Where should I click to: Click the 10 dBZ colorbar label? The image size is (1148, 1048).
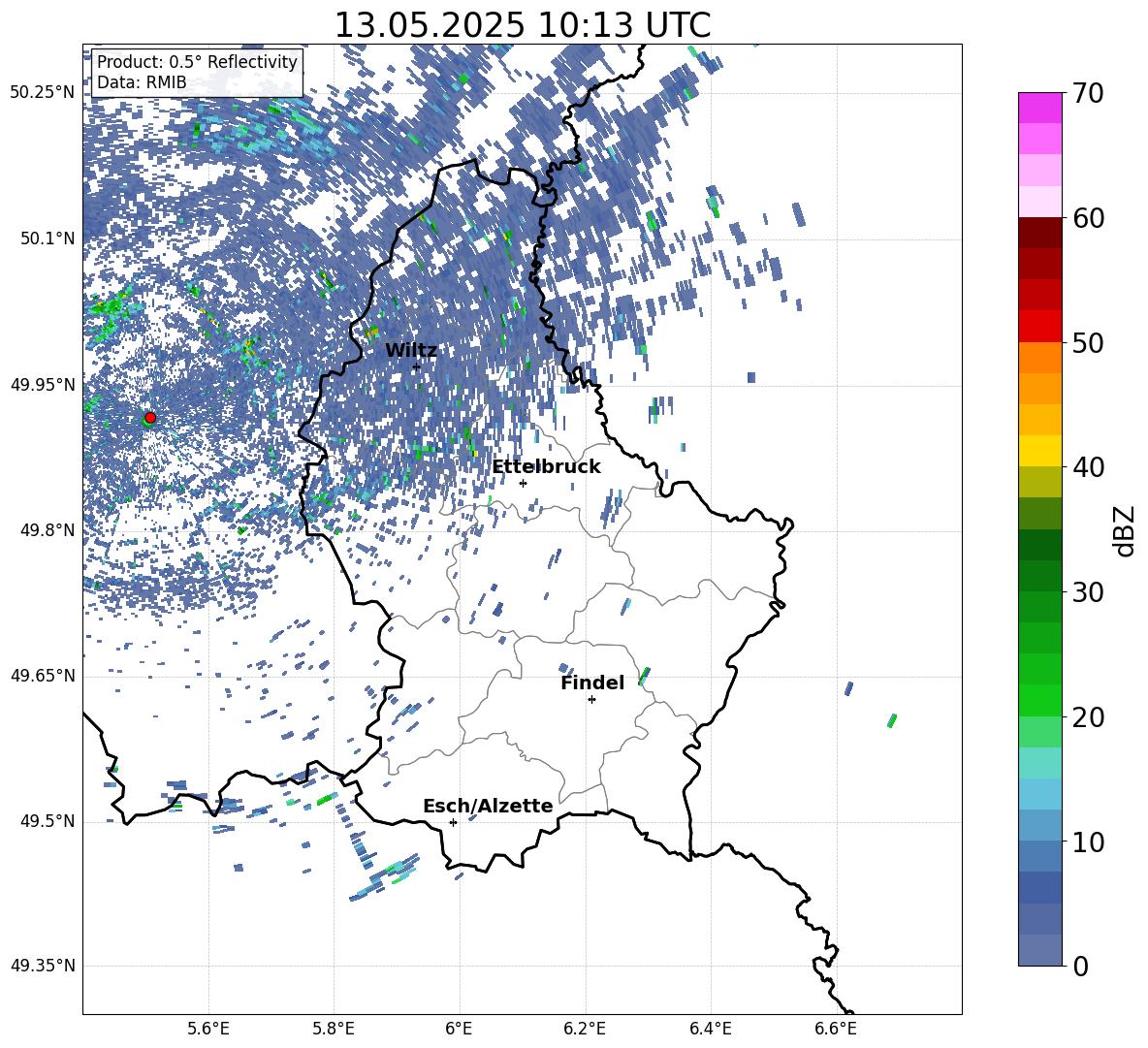1089,842
